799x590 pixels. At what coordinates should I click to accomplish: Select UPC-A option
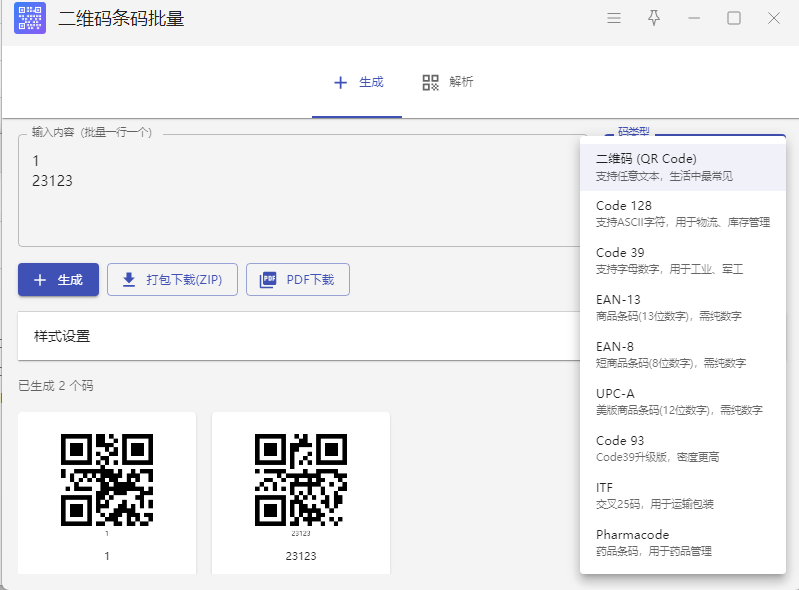683,401
